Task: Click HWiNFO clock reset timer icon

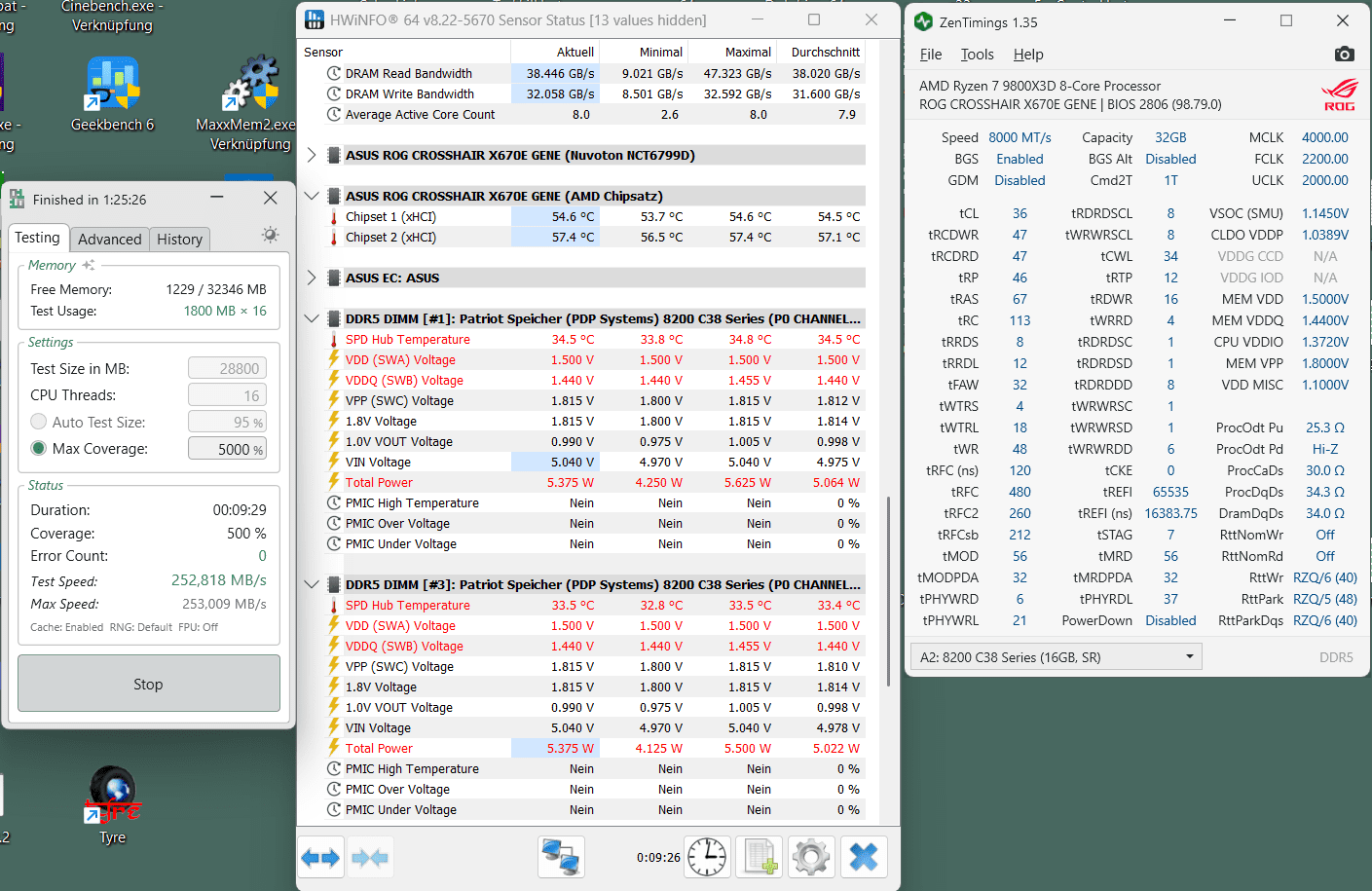Action: point(707,858)
